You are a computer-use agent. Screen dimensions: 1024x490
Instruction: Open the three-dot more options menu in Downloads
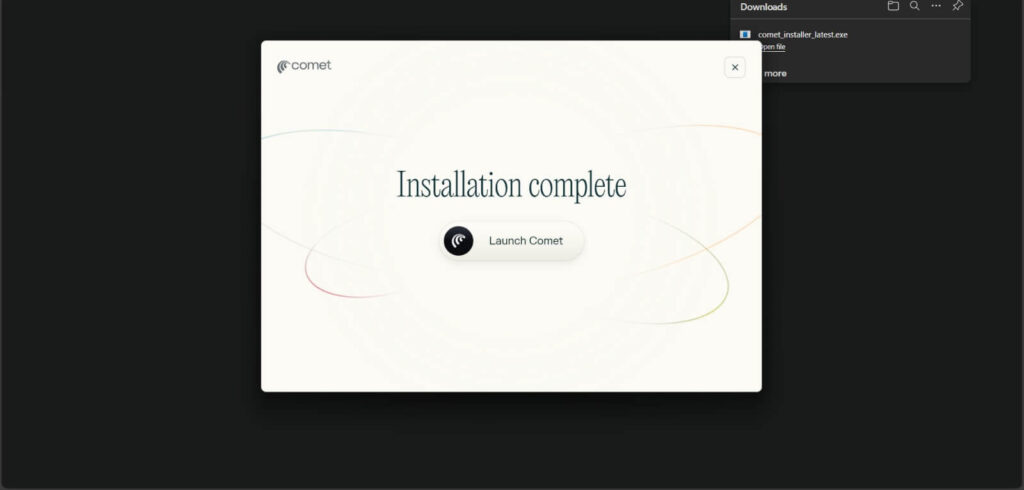936,6
